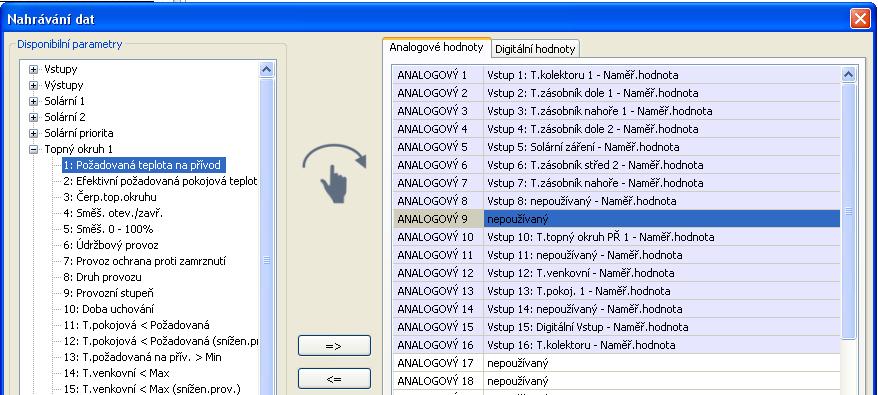Screen dimensions: 878x395
Task: Expand the Vstupy tree node
Action: click(x=34, y=69)
